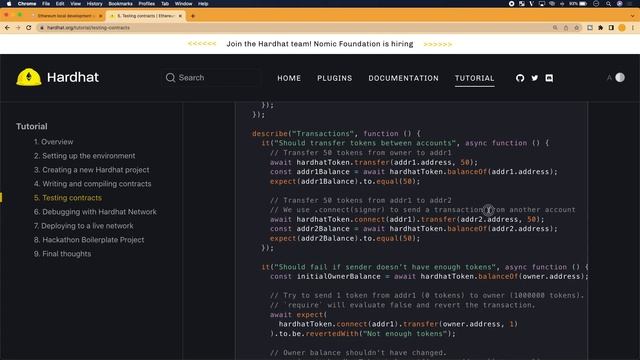Open 2. Setting up the environment
This screenshot has height=360, width=640.
pos(84,156)
